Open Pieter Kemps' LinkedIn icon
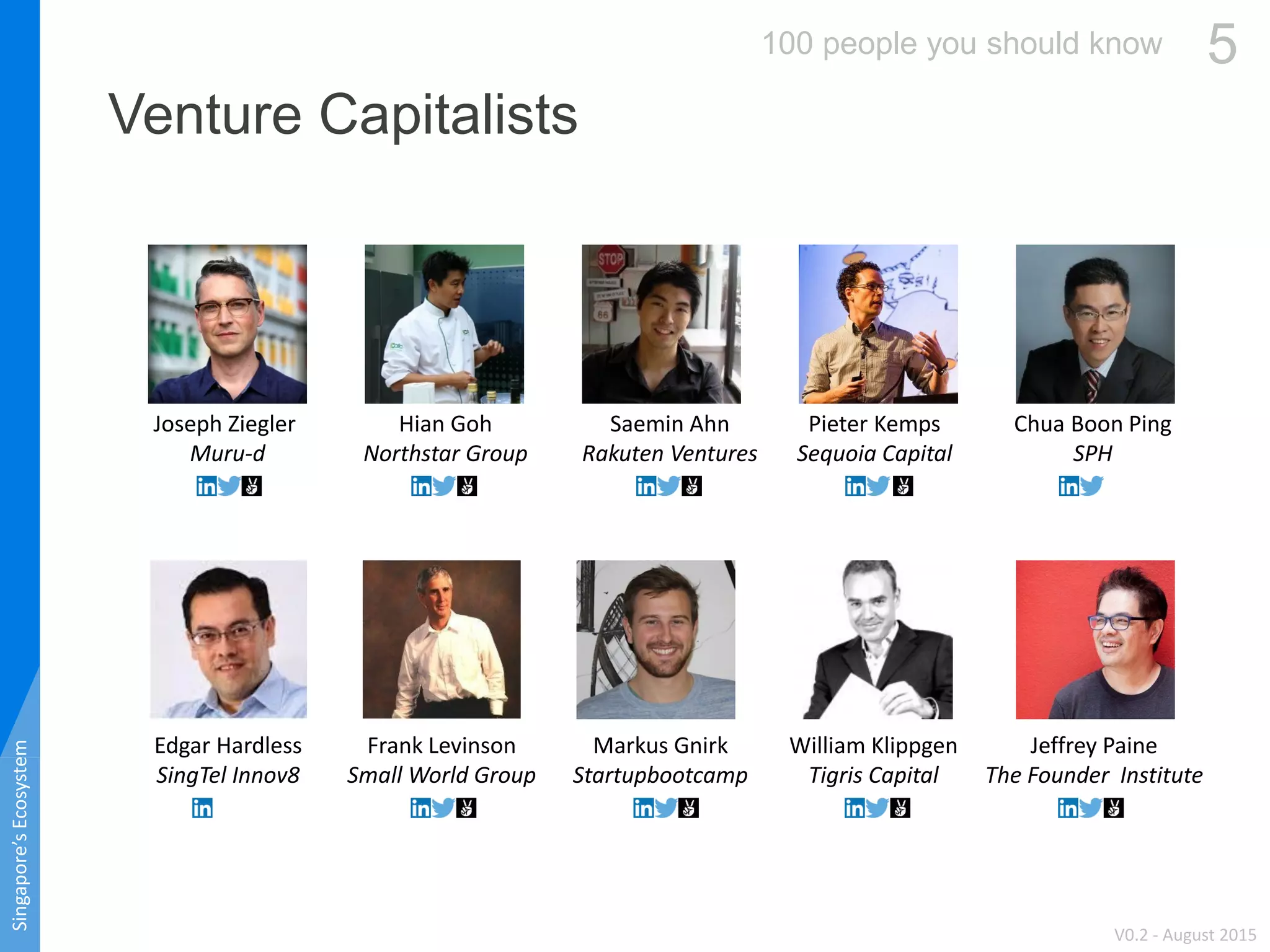Viewport: 1270px width, 952px height. (855, 486)
